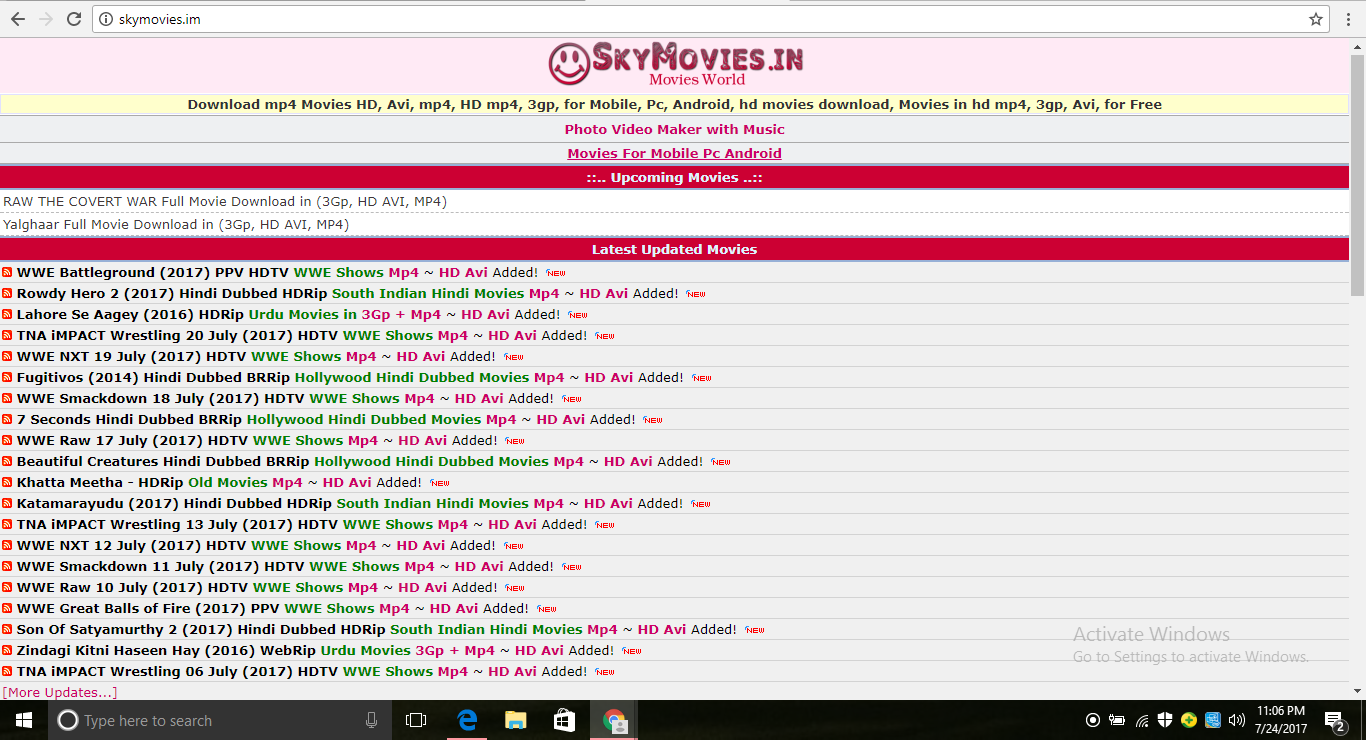The image size is (1366, 740).
Task: Open TNA iMPACT Wrestling 06 July (2017) link
Action: point(177,671)
